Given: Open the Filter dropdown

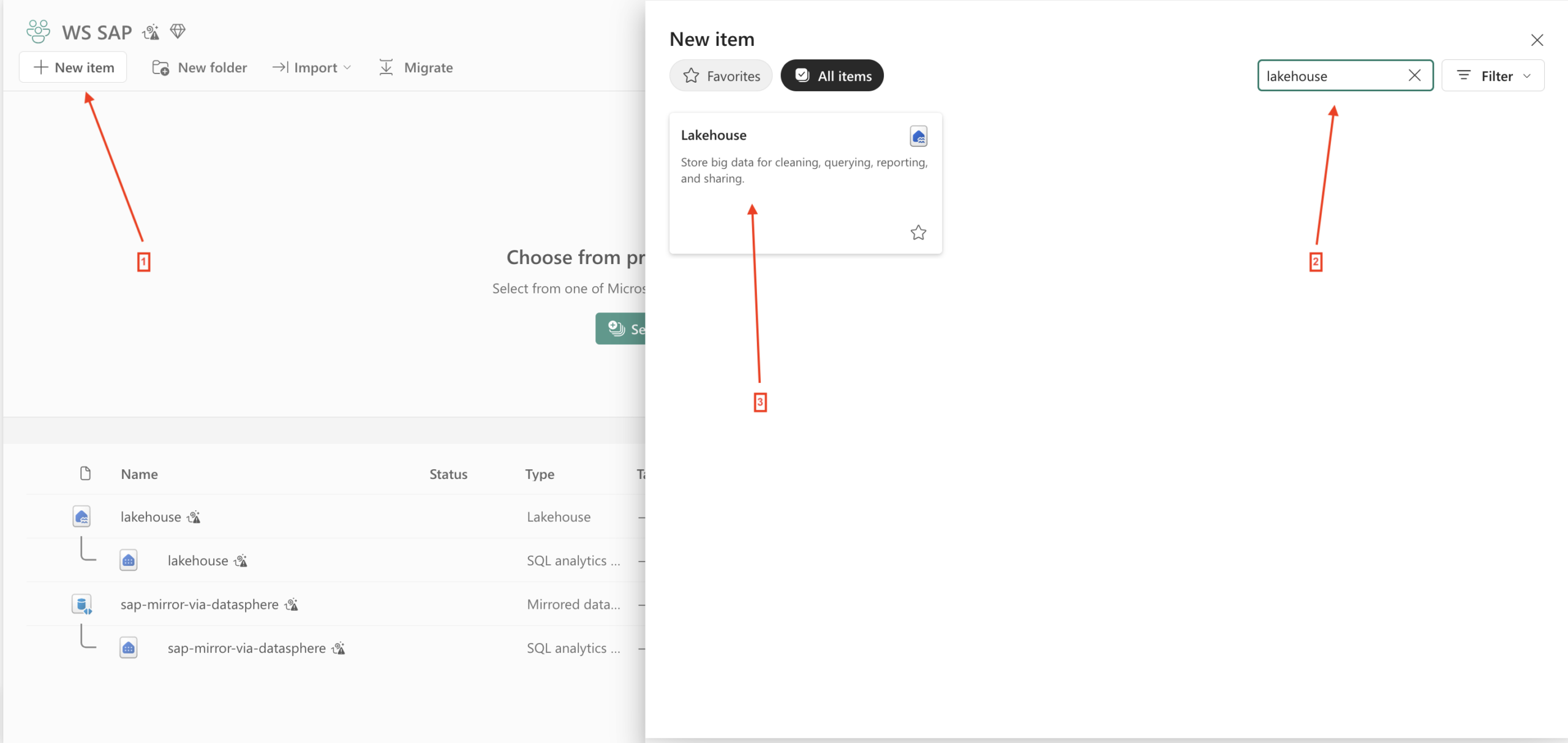Looking at the screenshot, I should 1493,76.
